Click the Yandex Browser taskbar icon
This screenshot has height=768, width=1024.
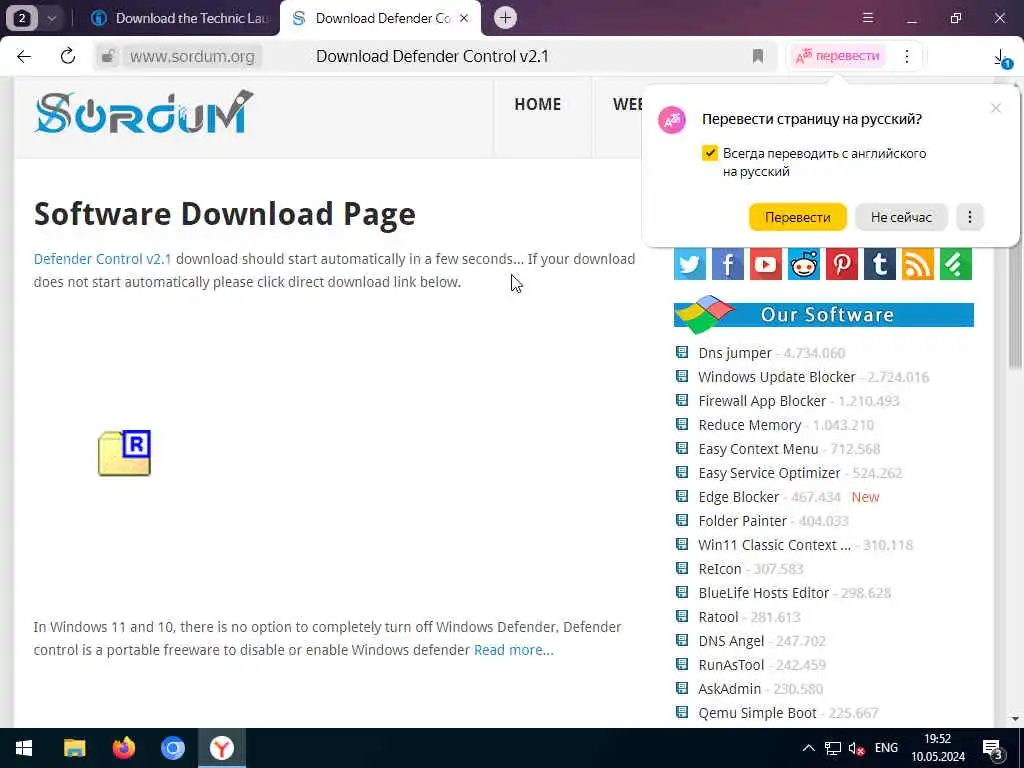[x=222, y=748]
